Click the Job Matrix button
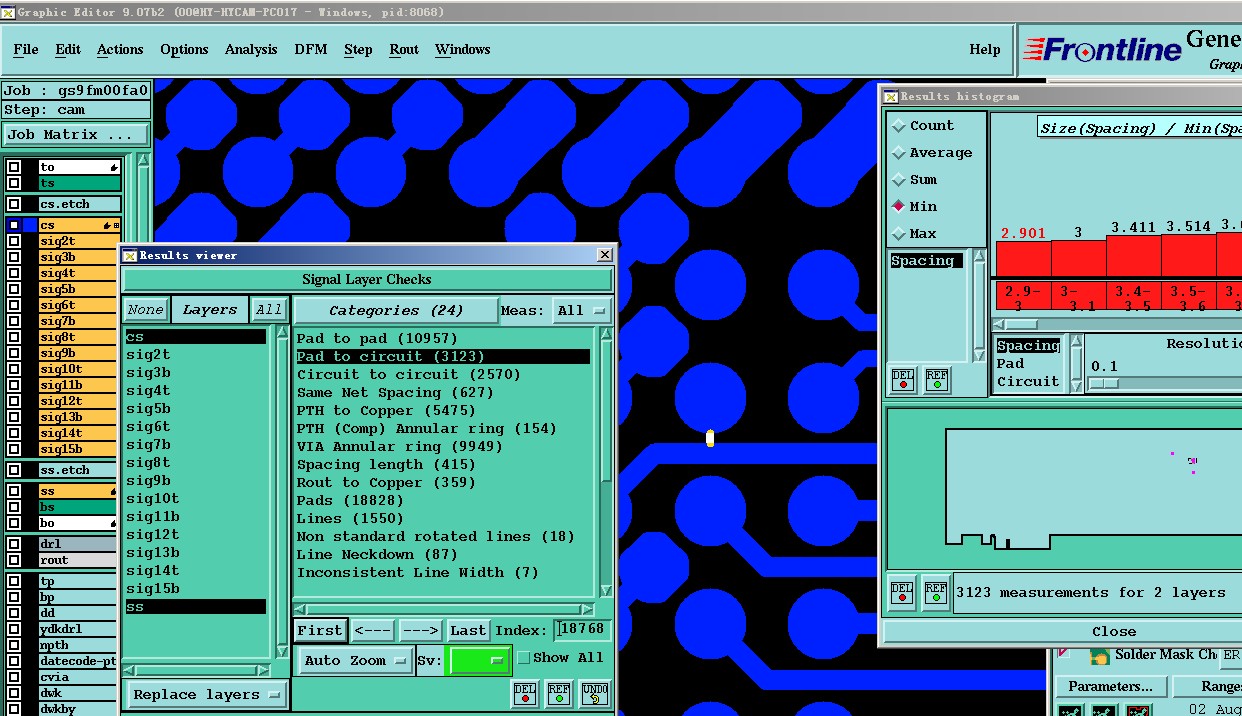This screenshot has height=716, width=1242. tap(76, 134)
